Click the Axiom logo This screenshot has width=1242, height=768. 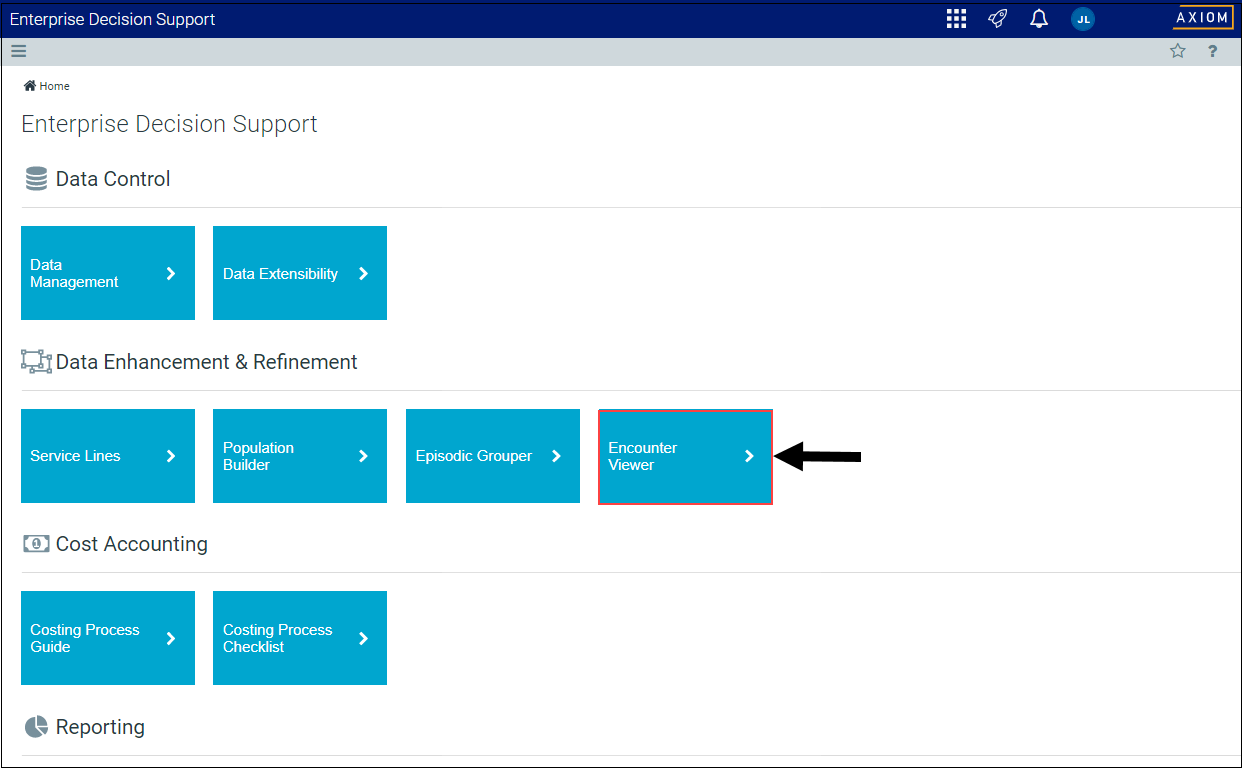pyautogui.click(x=1202, y=18)
